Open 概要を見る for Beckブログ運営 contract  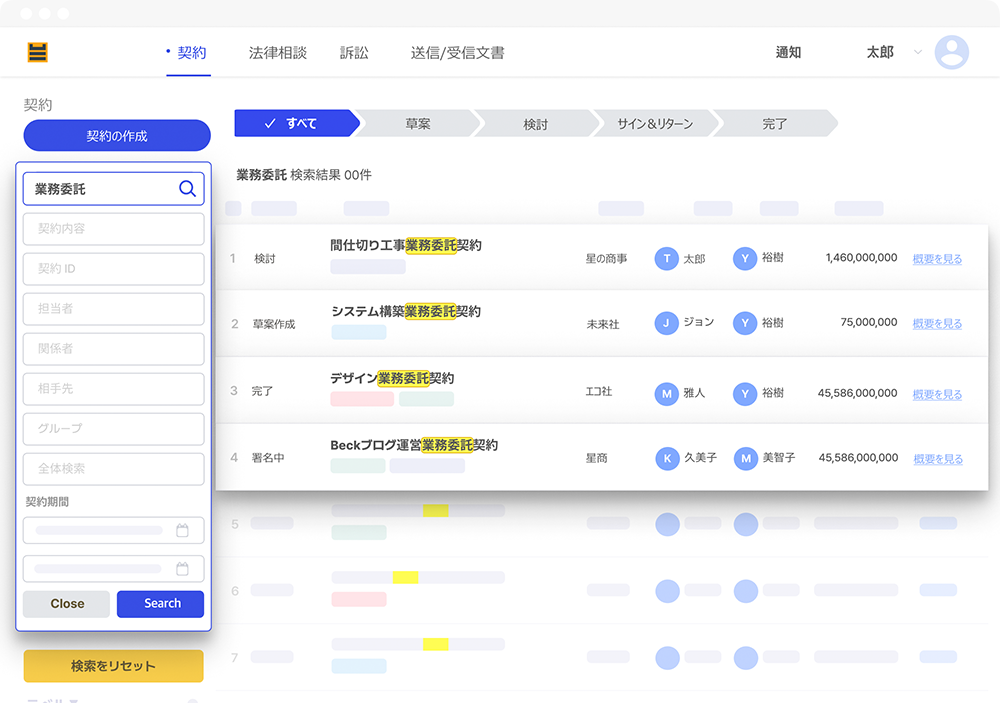[938, 459]
